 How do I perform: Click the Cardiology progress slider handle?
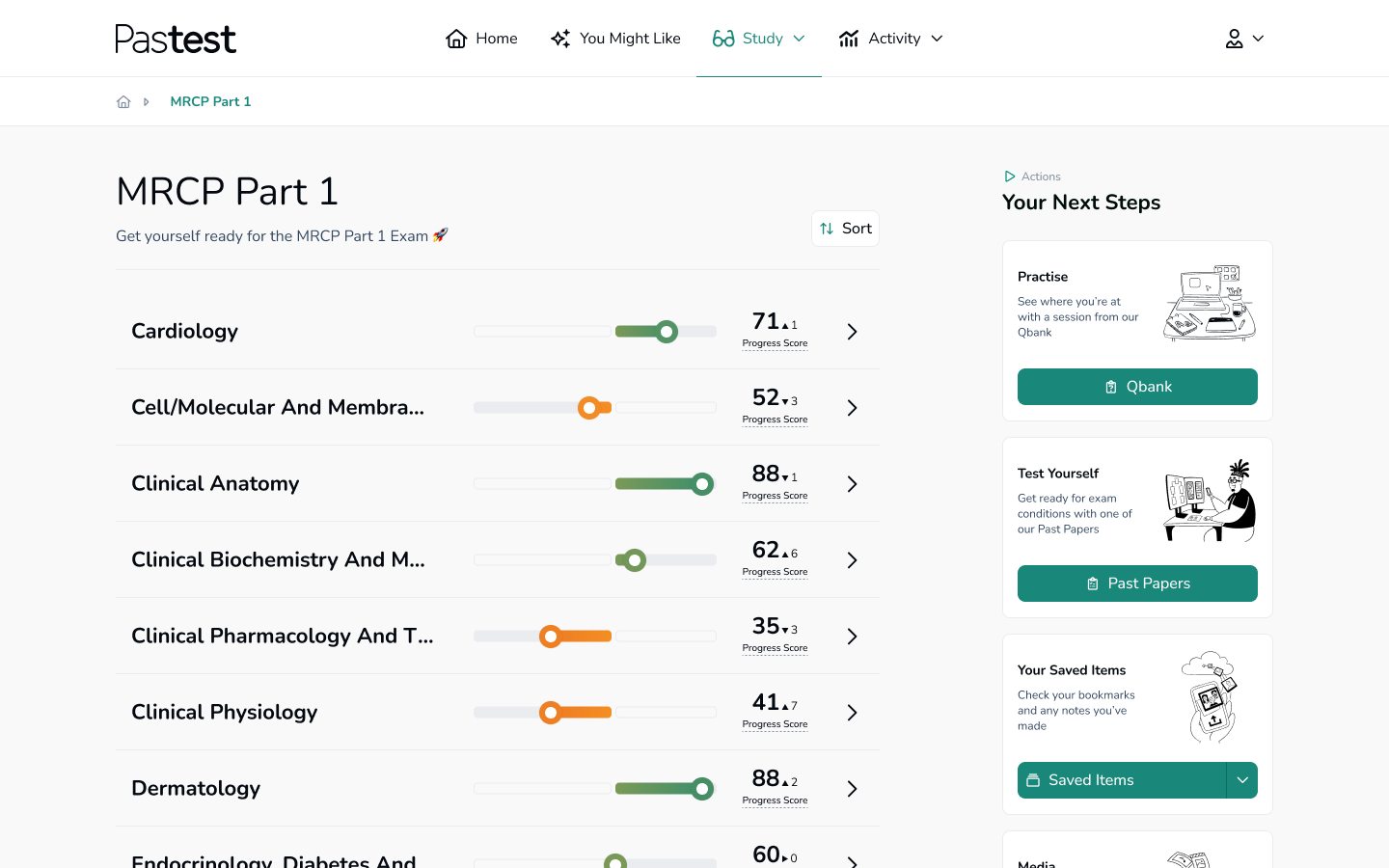[666, 331]
